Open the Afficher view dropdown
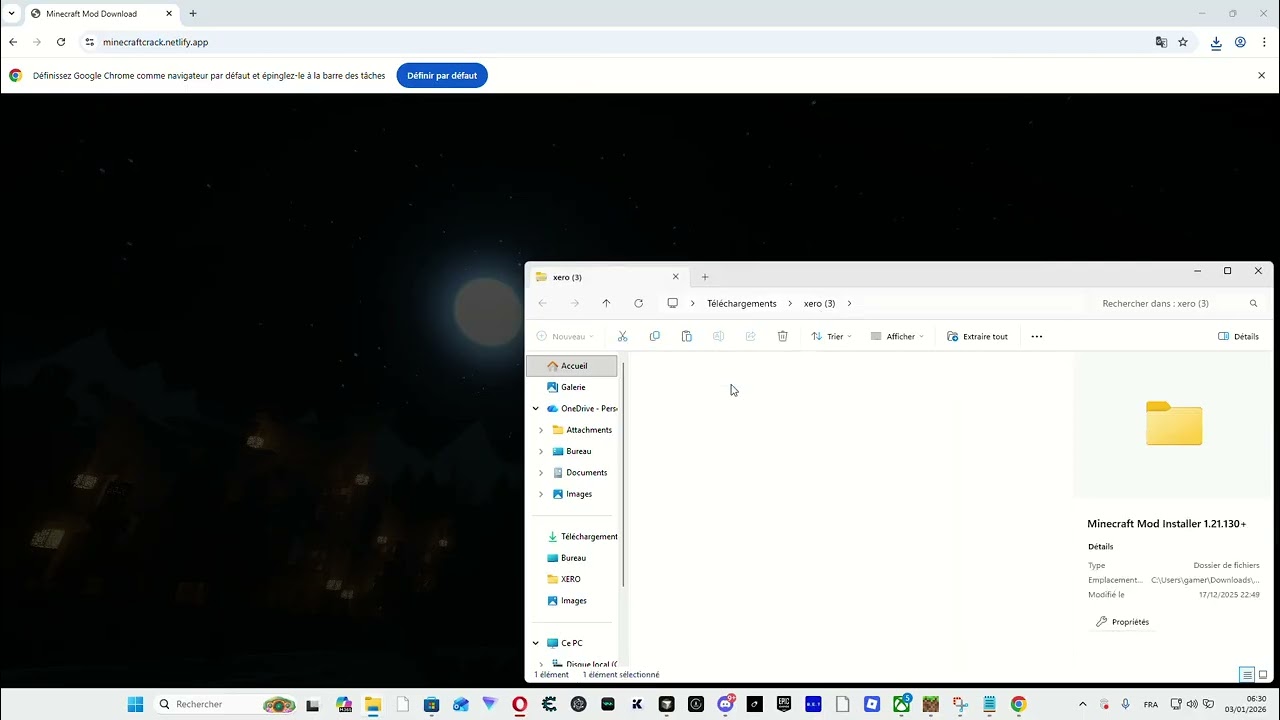This screenshot has height=720, width=1280. coord(898,336)
